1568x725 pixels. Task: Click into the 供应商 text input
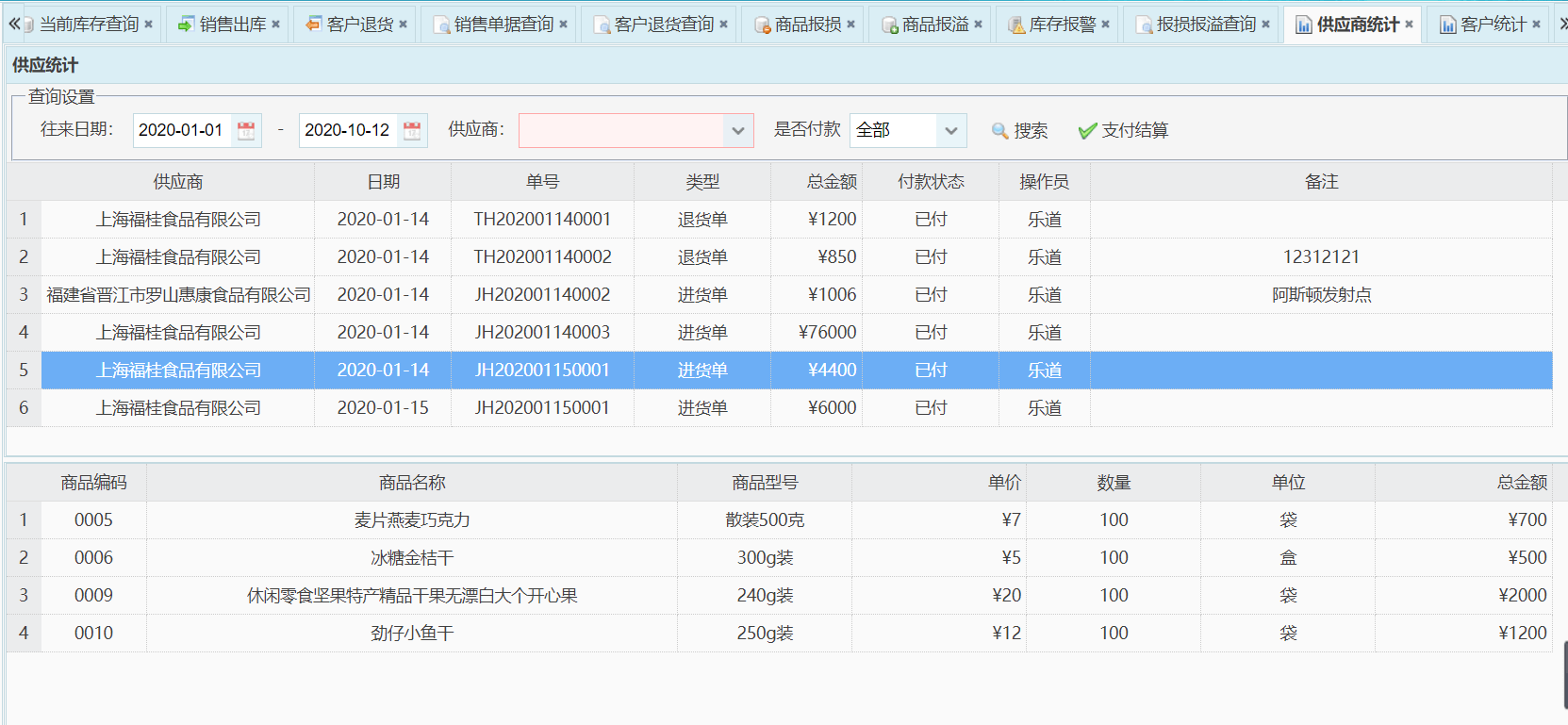coord(621,130)
